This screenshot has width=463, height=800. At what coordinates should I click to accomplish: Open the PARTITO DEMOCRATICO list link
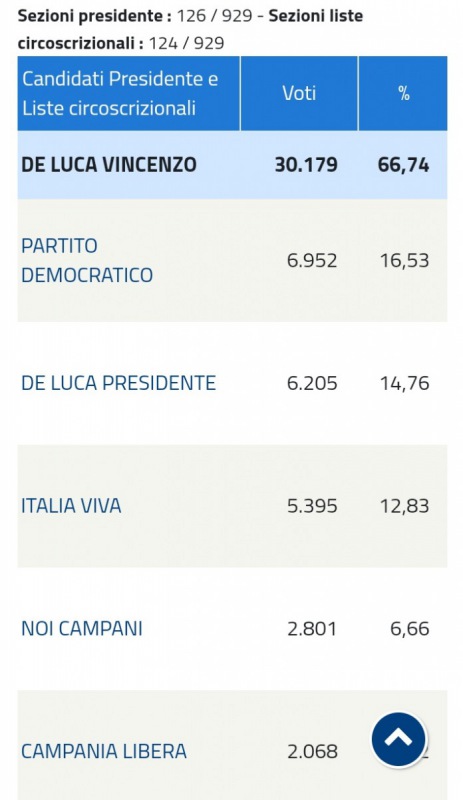(x=87, y=260)
